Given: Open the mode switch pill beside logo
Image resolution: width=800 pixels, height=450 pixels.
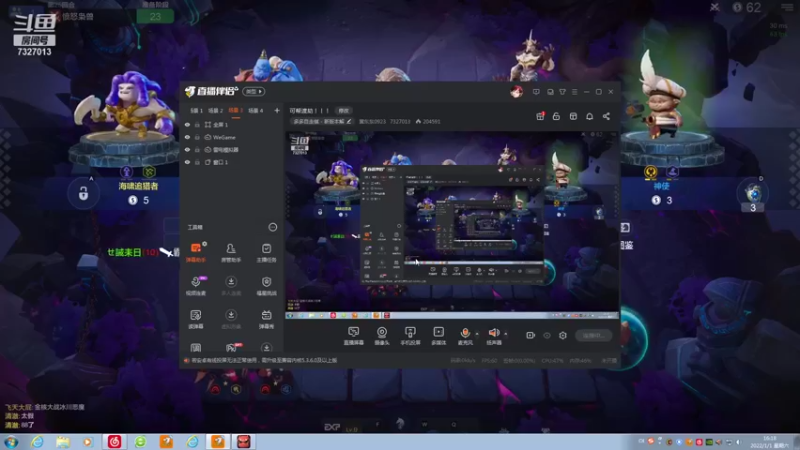Looking at the screenshot, I should 254,92.
